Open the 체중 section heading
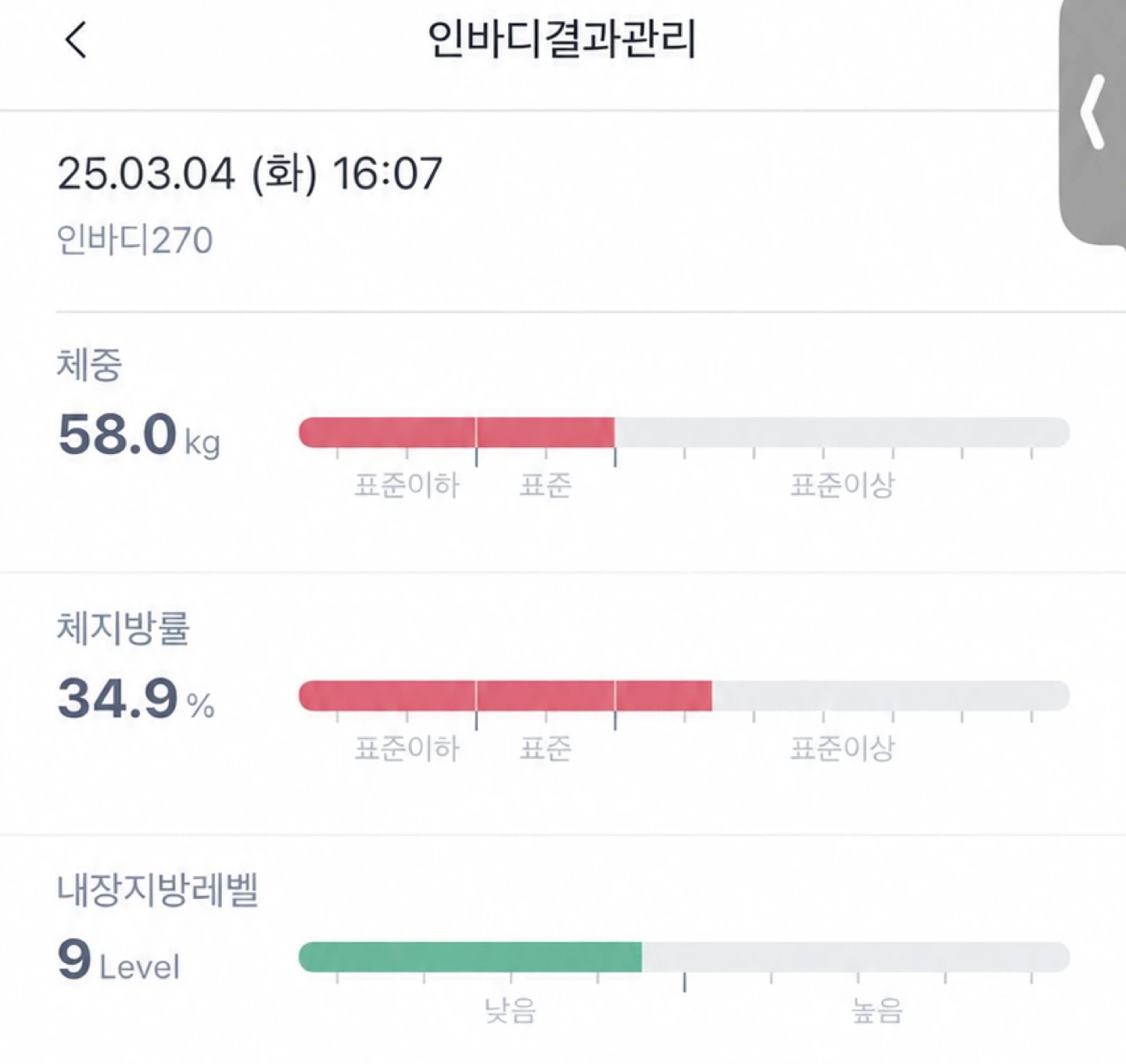 [x=89, y=365]
